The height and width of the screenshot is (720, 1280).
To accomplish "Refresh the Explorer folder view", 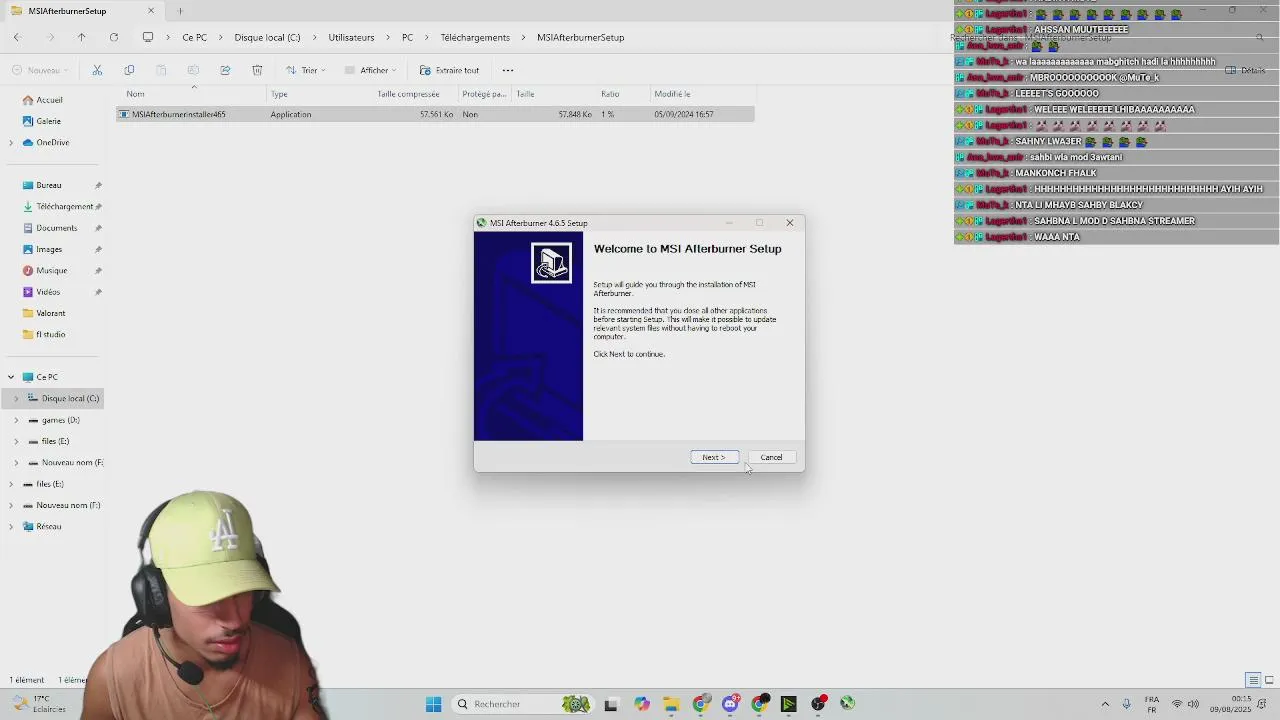I will pyautogui.click(x=114, y=37).
